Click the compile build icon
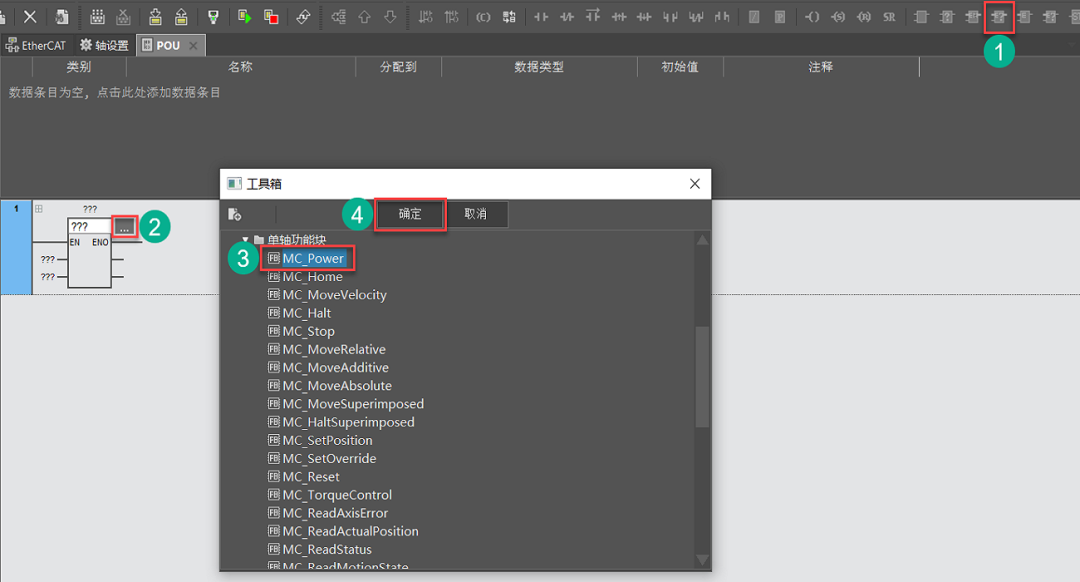Image resolution: width=1080 pixels, height=582 pixels. 97,17
